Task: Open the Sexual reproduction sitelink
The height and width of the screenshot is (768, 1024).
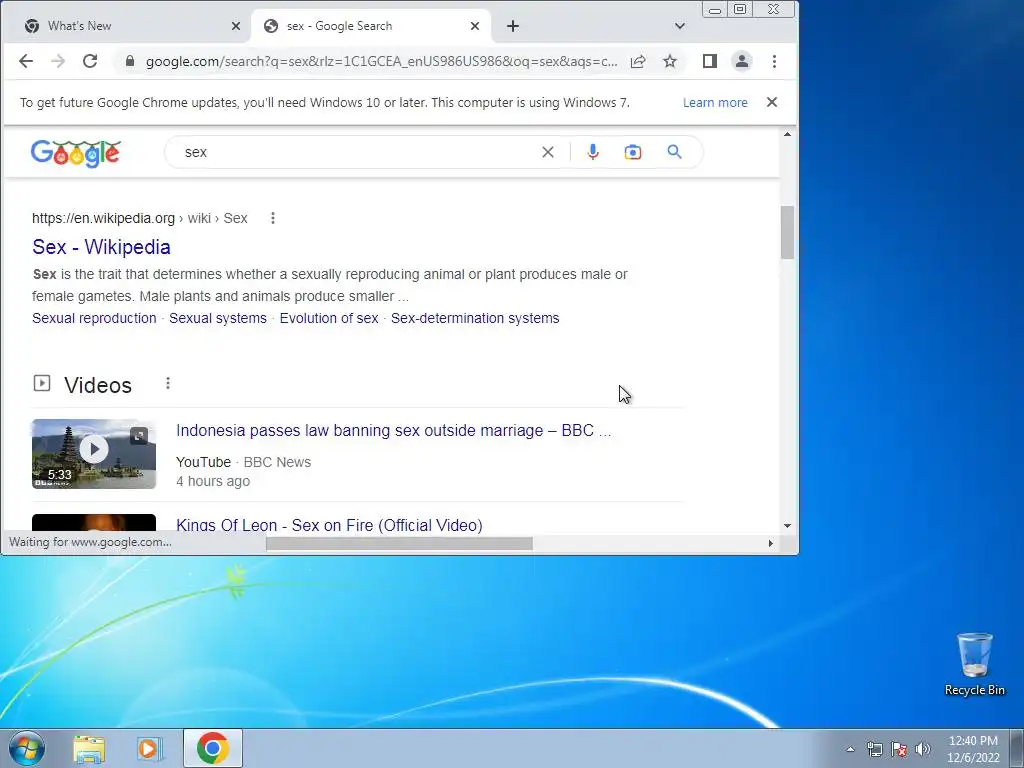Action: tap(94, 318)
